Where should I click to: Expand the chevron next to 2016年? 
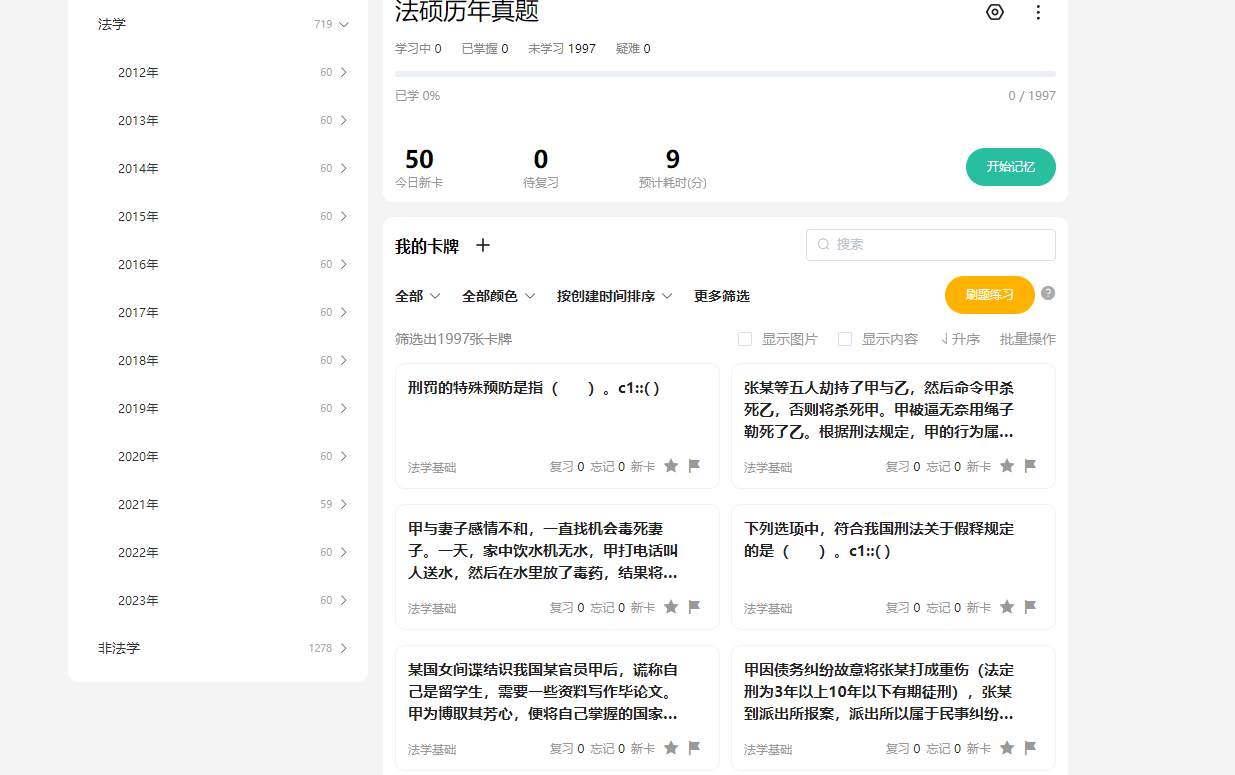344,264
